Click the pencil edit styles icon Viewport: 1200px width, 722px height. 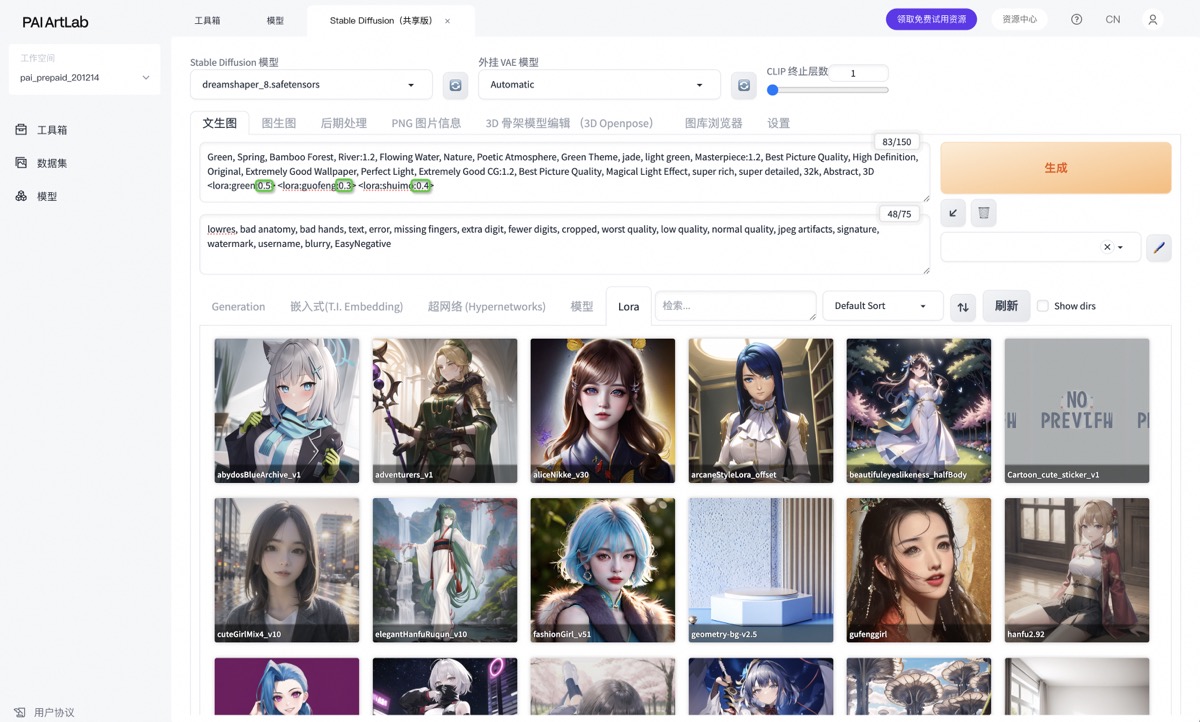tap(1159, 247)
